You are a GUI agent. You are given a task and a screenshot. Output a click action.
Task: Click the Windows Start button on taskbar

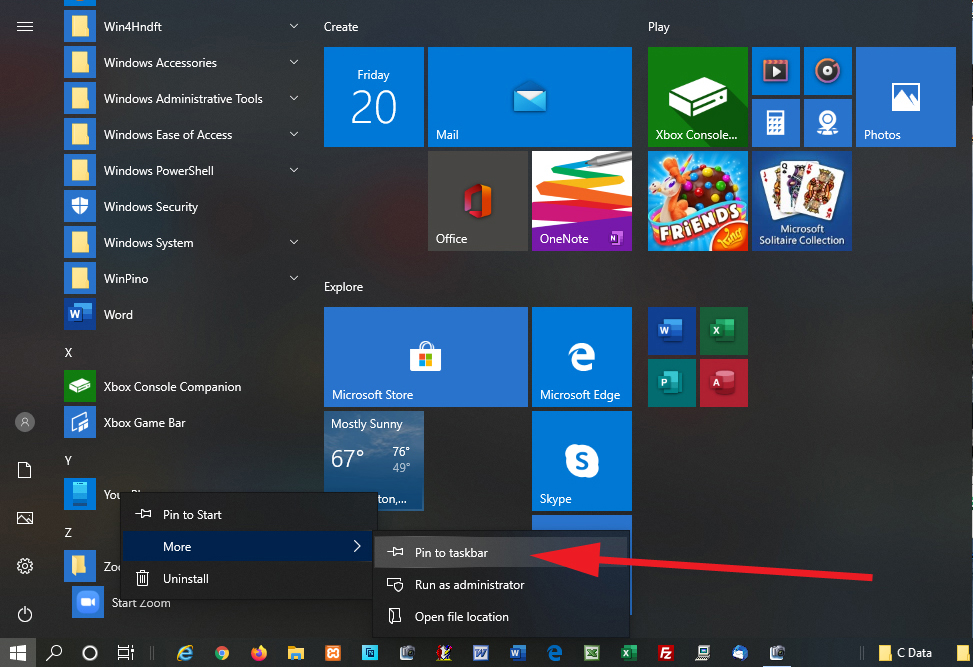(18, 653)
